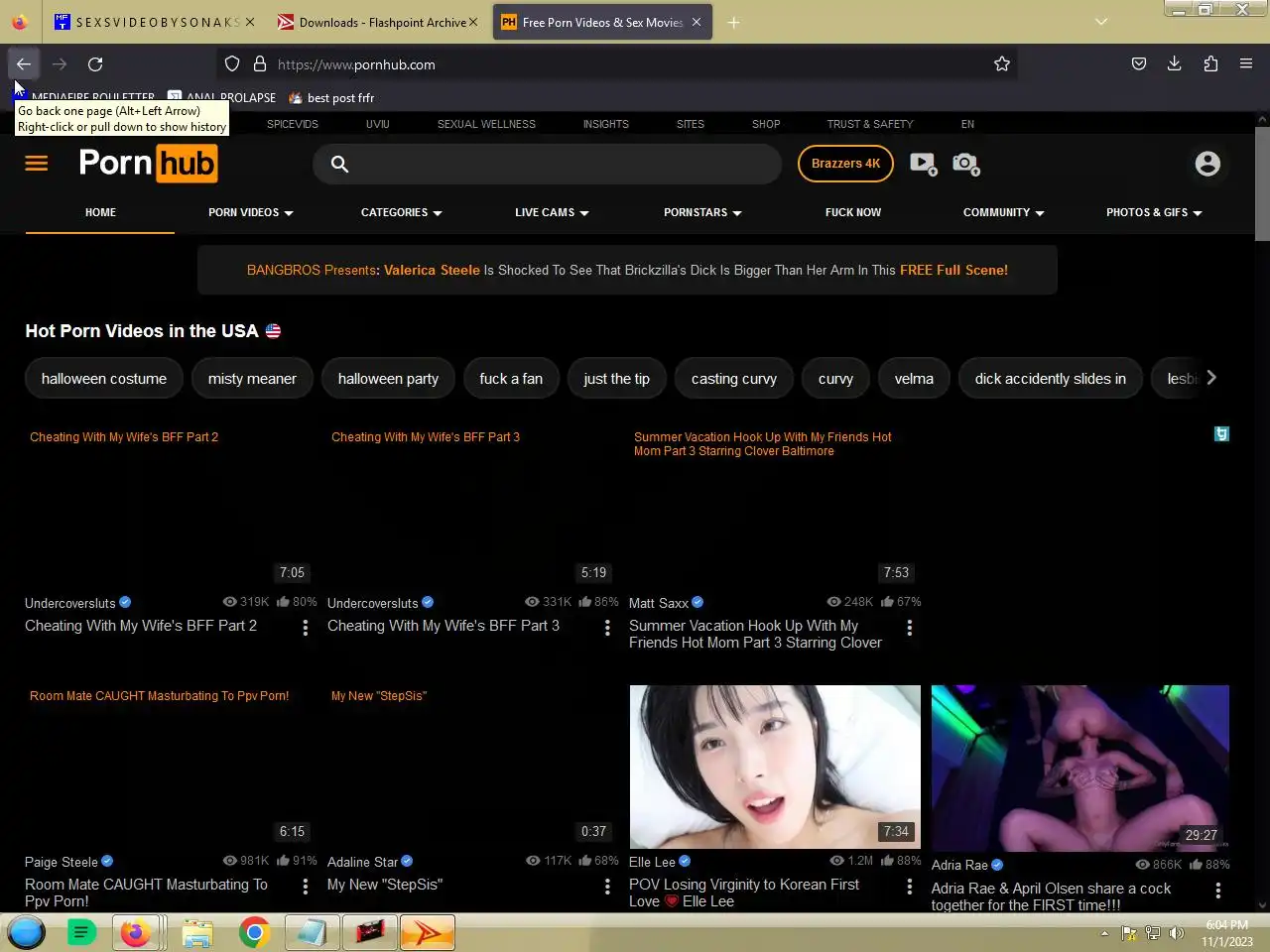
Task: Open the tracking protection shield icon
Action: (232, 63)
